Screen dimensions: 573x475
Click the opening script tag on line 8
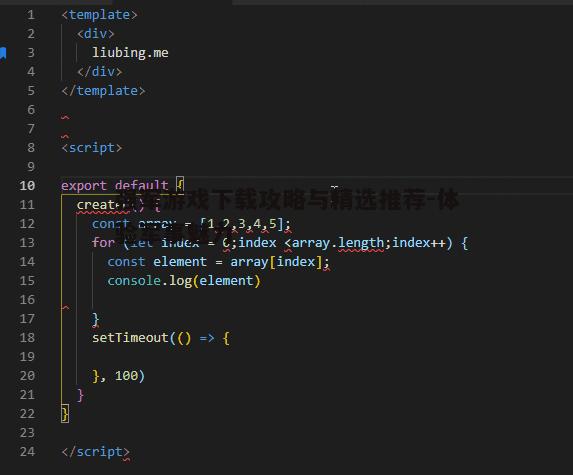click(x=91, y=148)
